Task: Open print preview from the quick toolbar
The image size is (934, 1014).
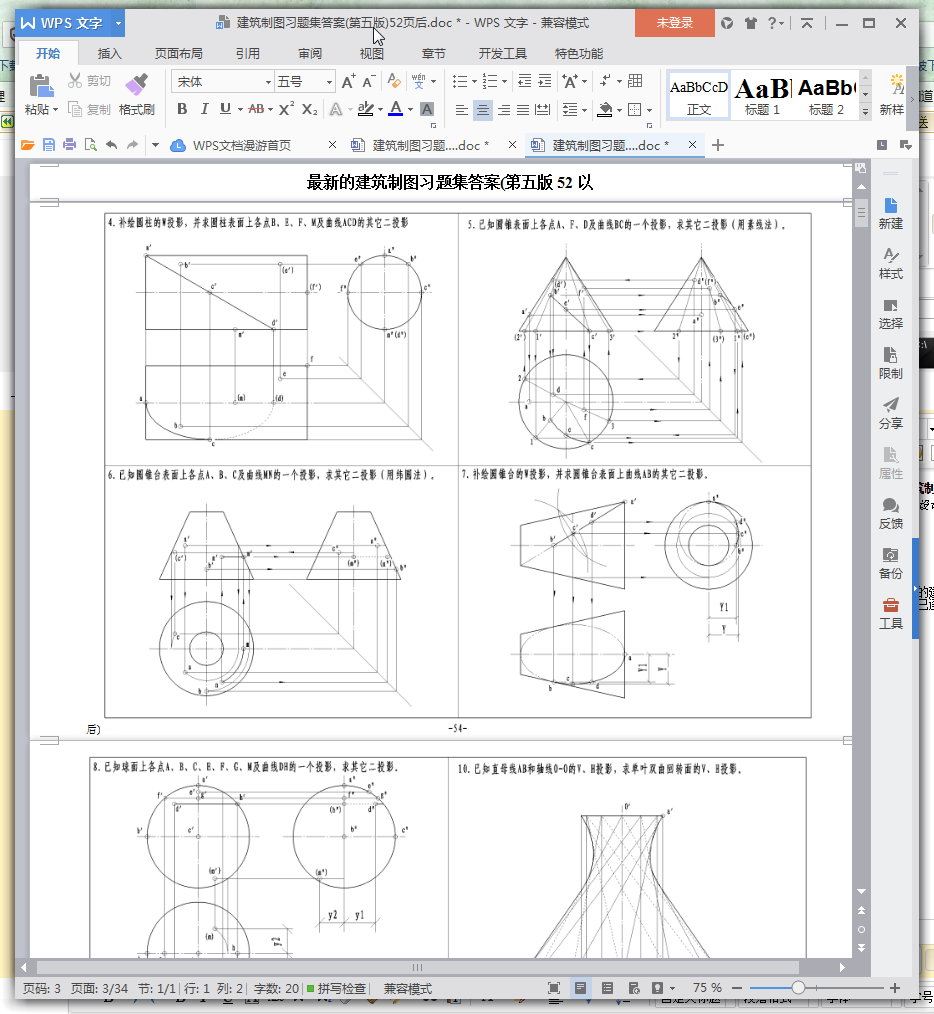Action: [x=91, y=145]
